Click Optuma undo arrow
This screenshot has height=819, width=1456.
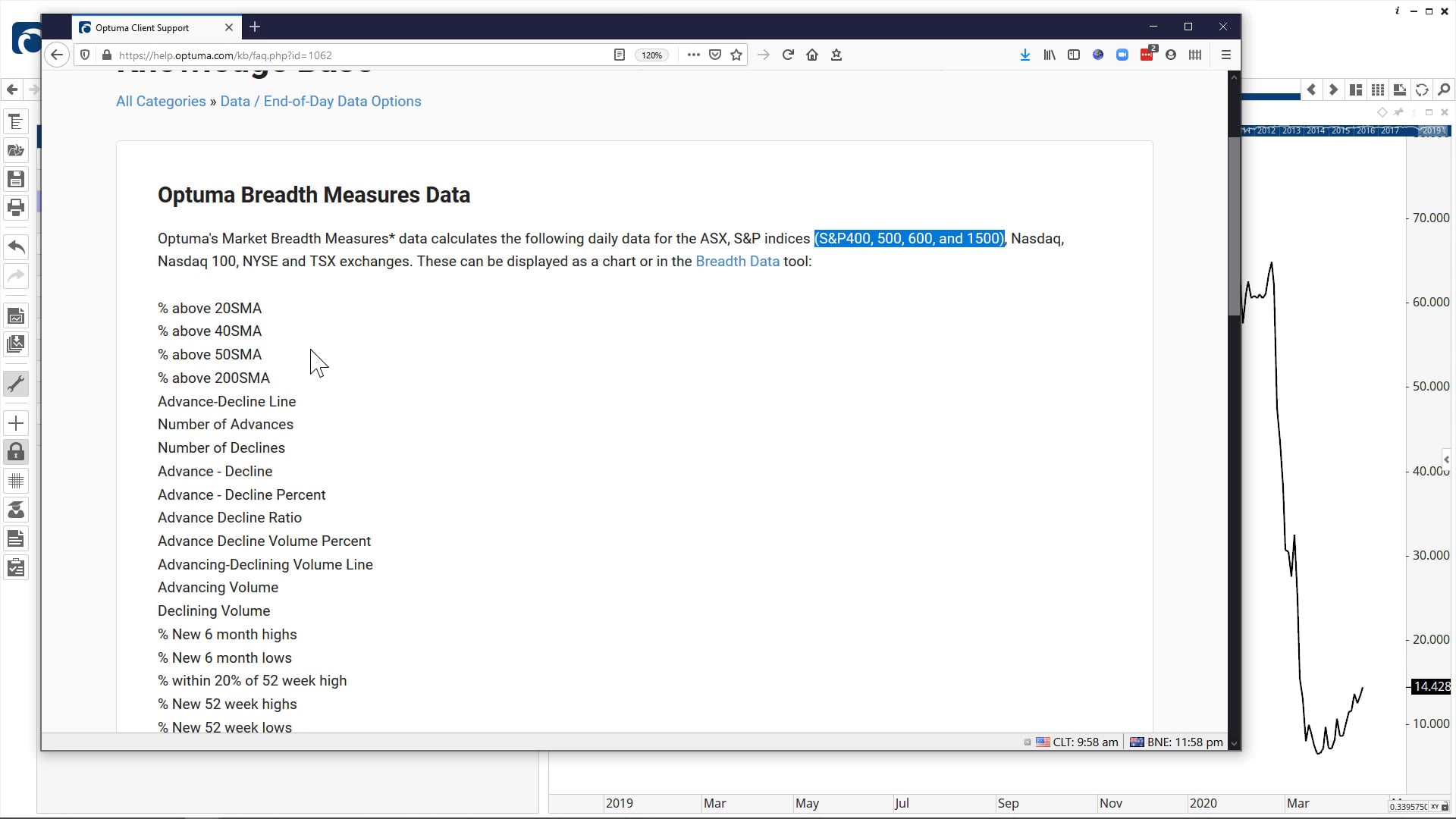(16, 247)
